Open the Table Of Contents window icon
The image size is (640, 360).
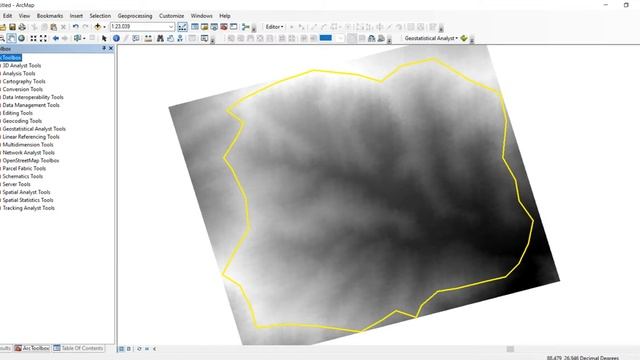click(195, 27)
